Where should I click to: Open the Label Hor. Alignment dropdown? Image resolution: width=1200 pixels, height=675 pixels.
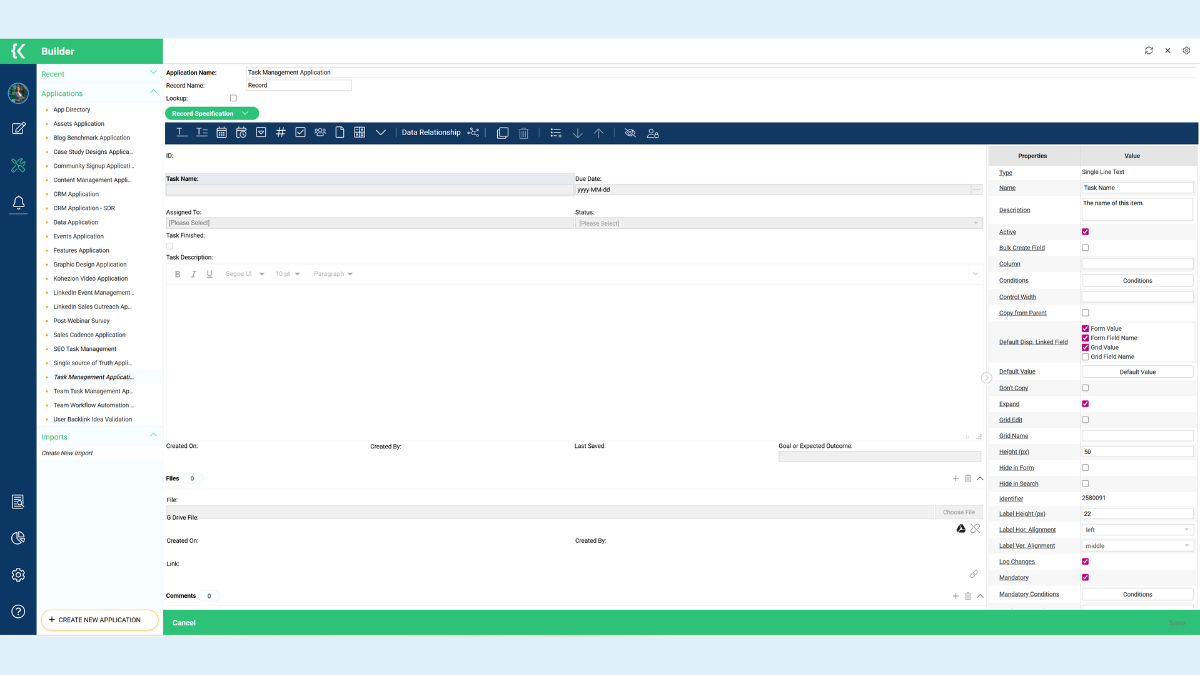pos(1138,530)
